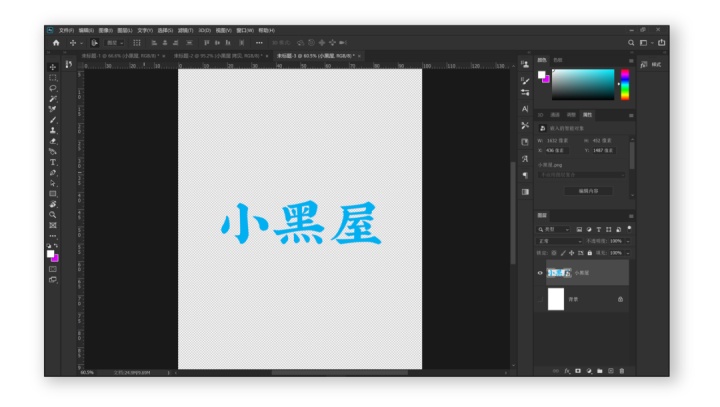720x407 pixels.
Task: Toggle pixel layer filter icon
Action: pos(579,229)
